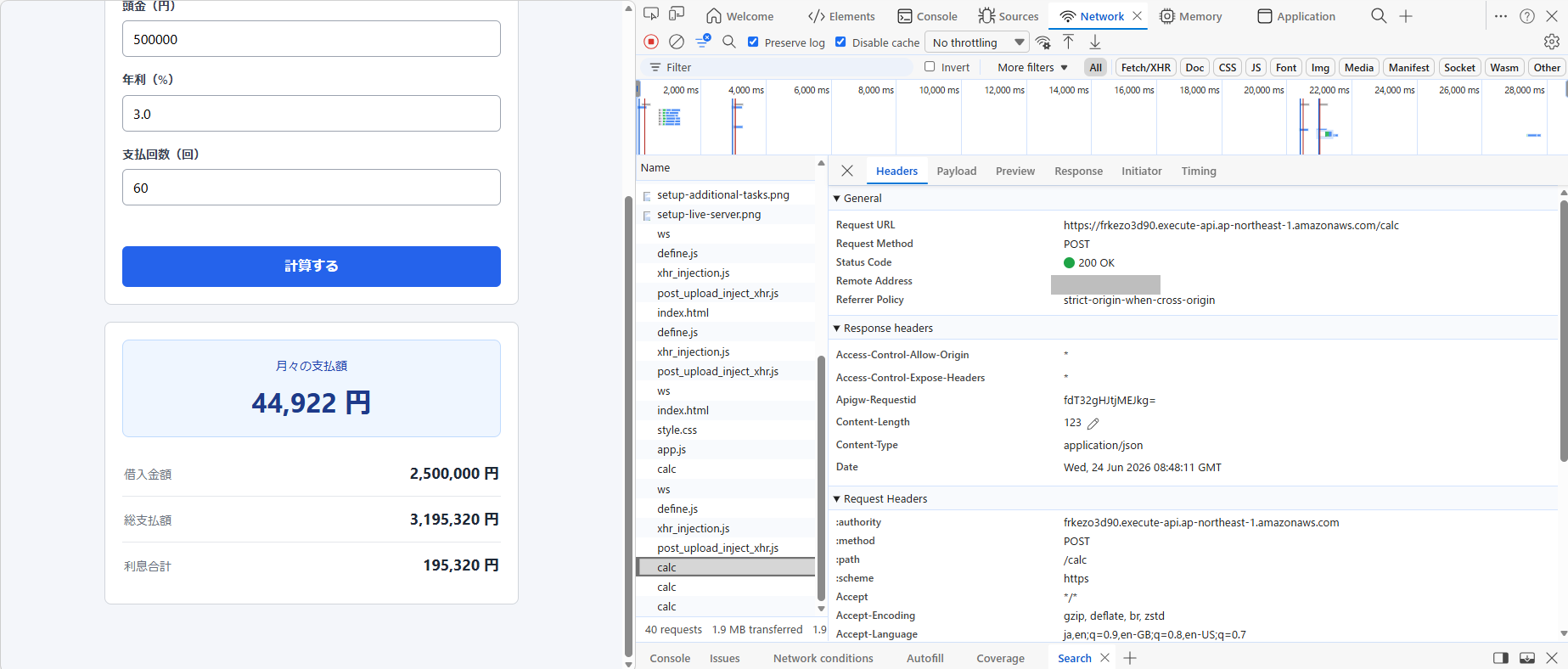
Task: Filter requests by Img type
Action: point(1320,67)
